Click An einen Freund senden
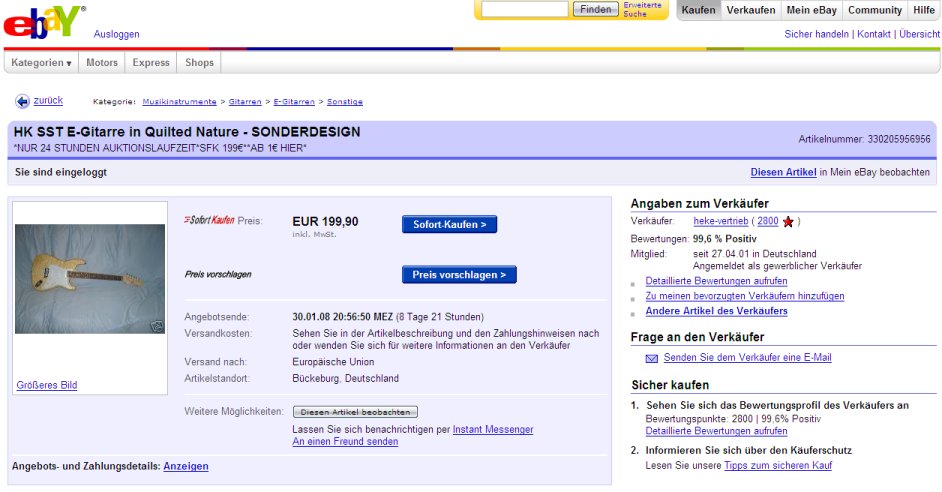 [x=345, y=442]
